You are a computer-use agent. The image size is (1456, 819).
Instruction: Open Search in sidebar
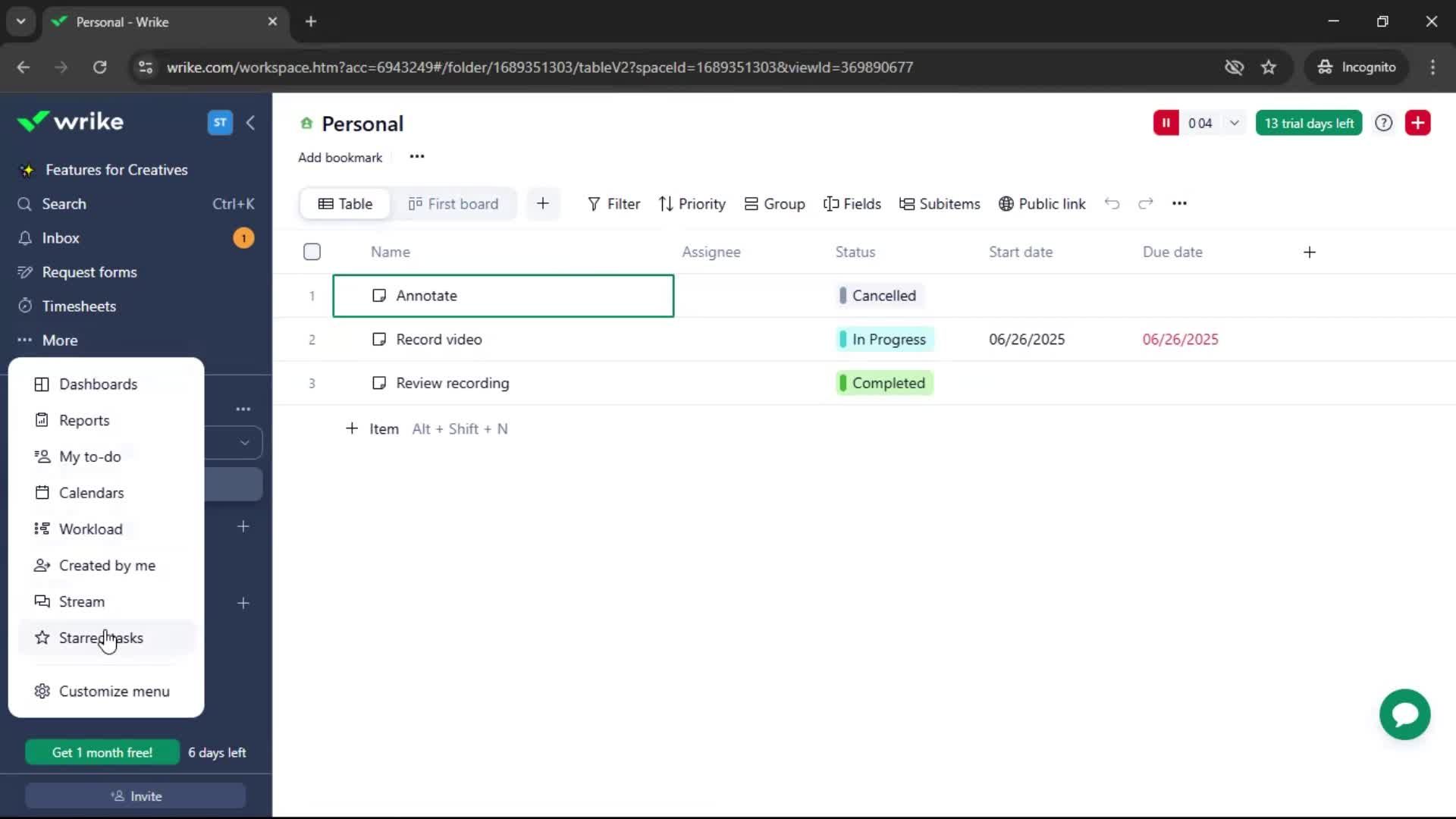(64, 204)
